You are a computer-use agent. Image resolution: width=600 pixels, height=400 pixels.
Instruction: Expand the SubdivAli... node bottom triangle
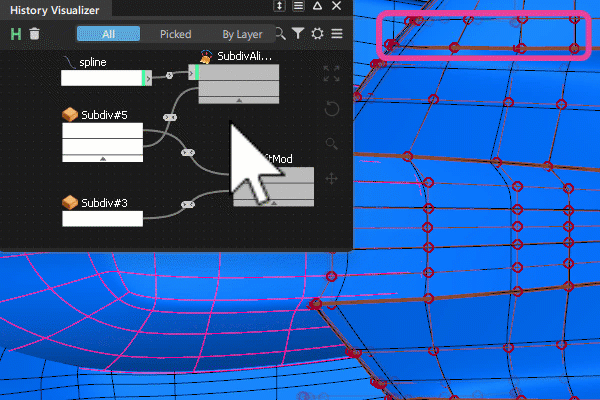[239, 100]
